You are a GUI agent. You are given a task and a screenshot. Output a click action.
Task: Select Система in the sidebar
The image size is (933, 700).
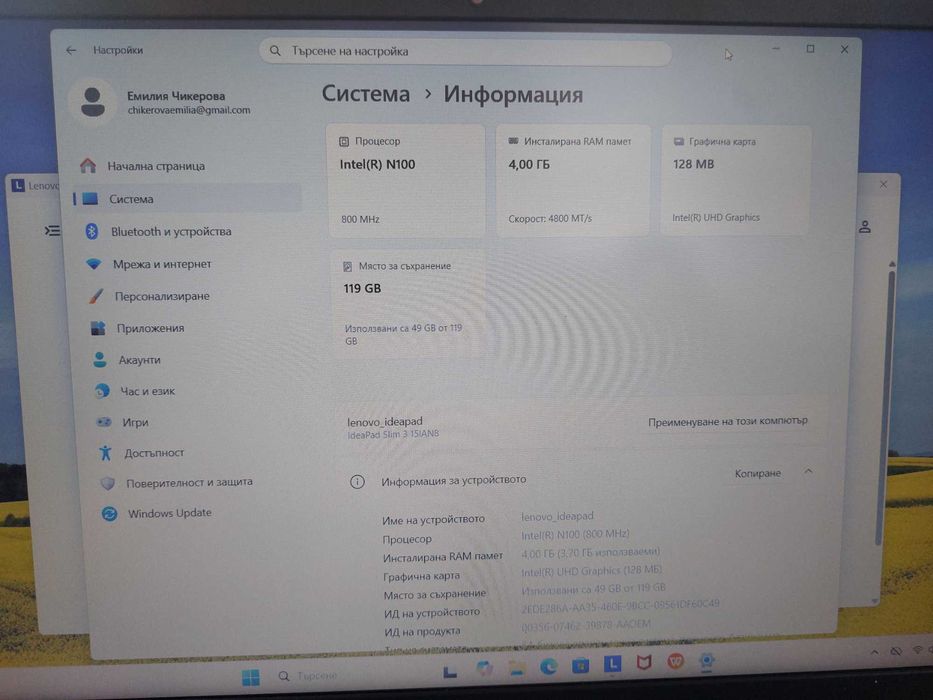(x=188, y=199)
